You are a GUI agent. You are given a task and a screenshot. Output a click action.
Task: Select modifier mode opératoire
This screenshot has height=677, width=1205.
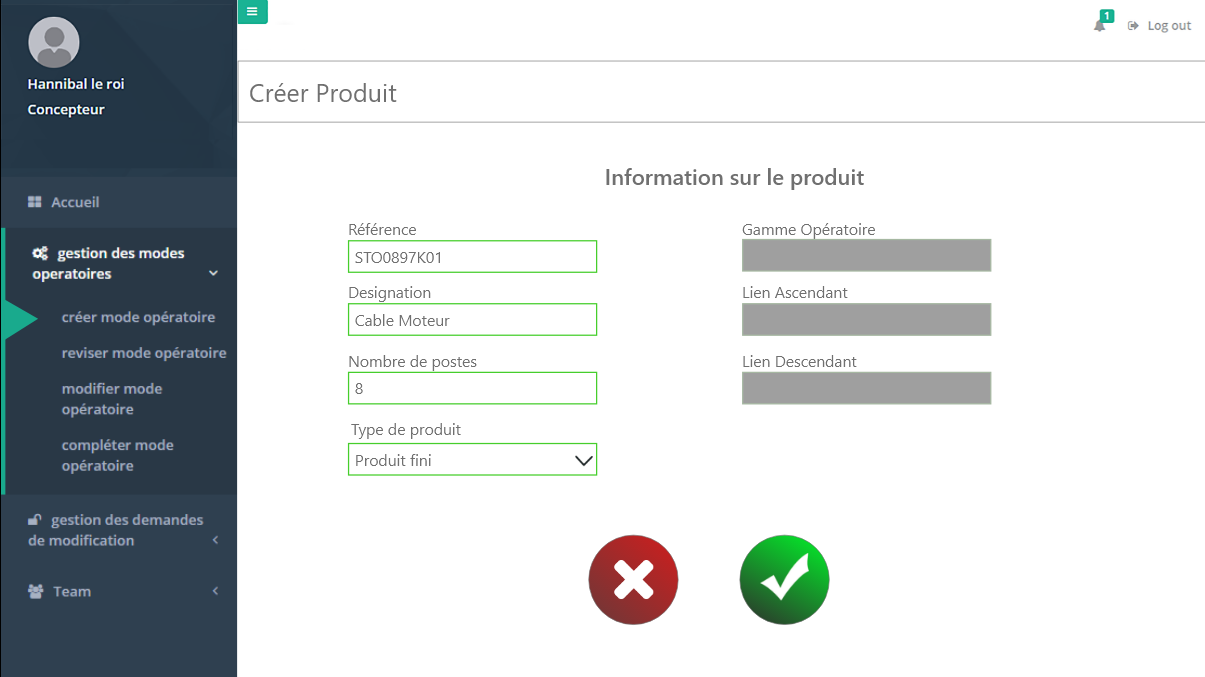coord(112,399)
